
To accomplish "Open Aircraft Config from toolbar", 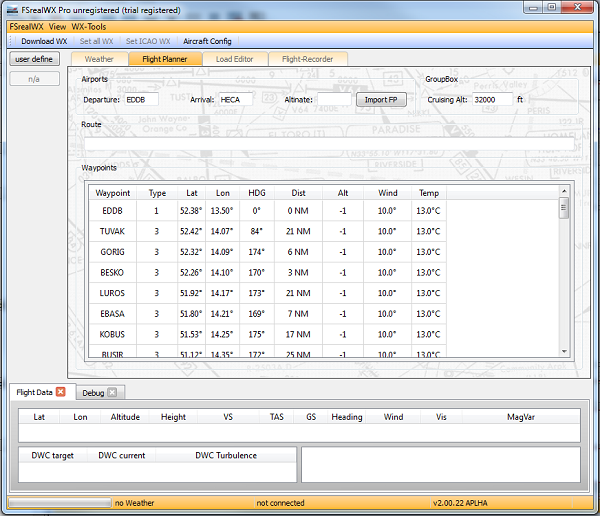I will (x=207, y=41).
